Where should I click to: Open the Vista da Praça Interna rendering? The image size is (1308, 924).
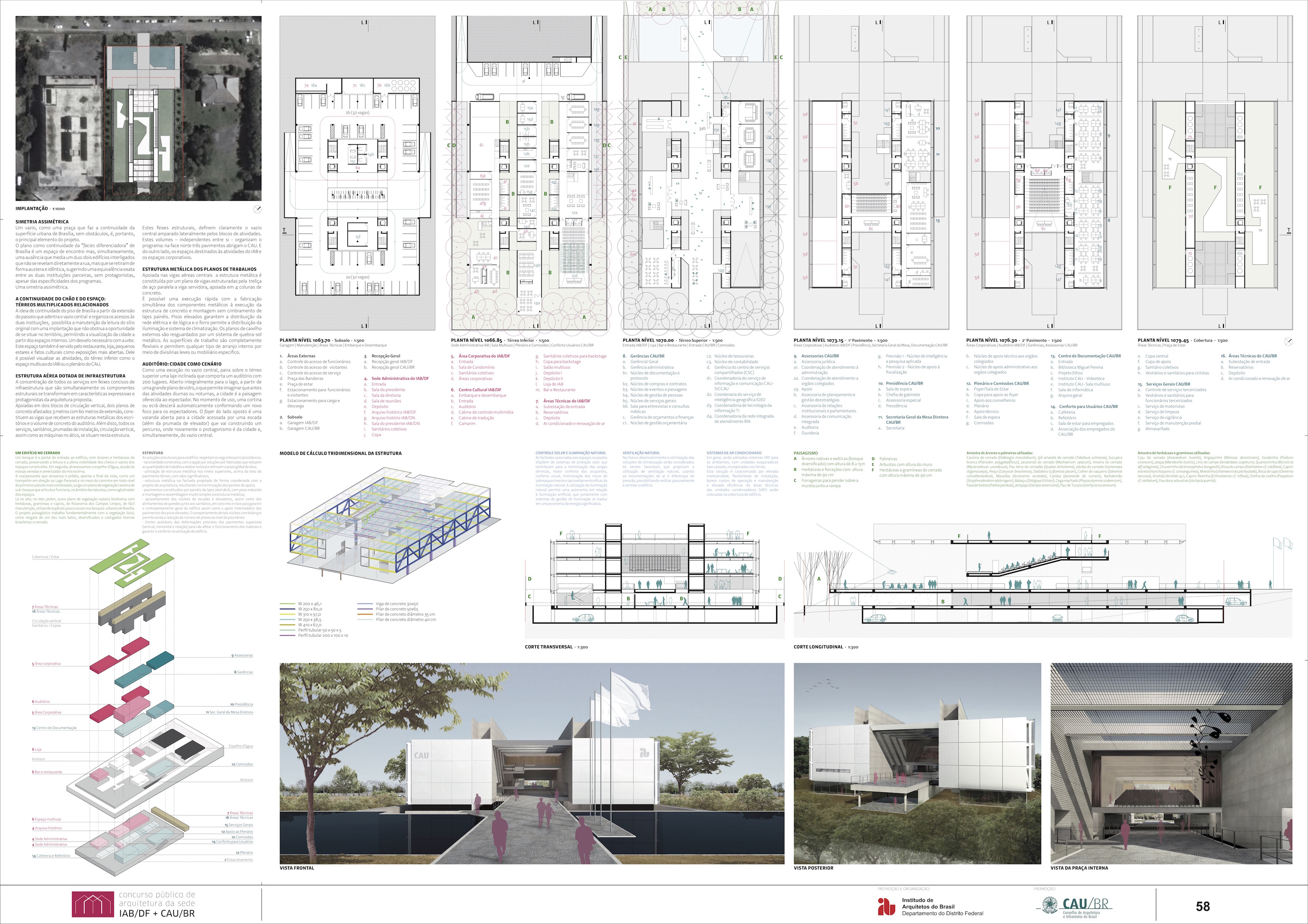coord(1171,763)
